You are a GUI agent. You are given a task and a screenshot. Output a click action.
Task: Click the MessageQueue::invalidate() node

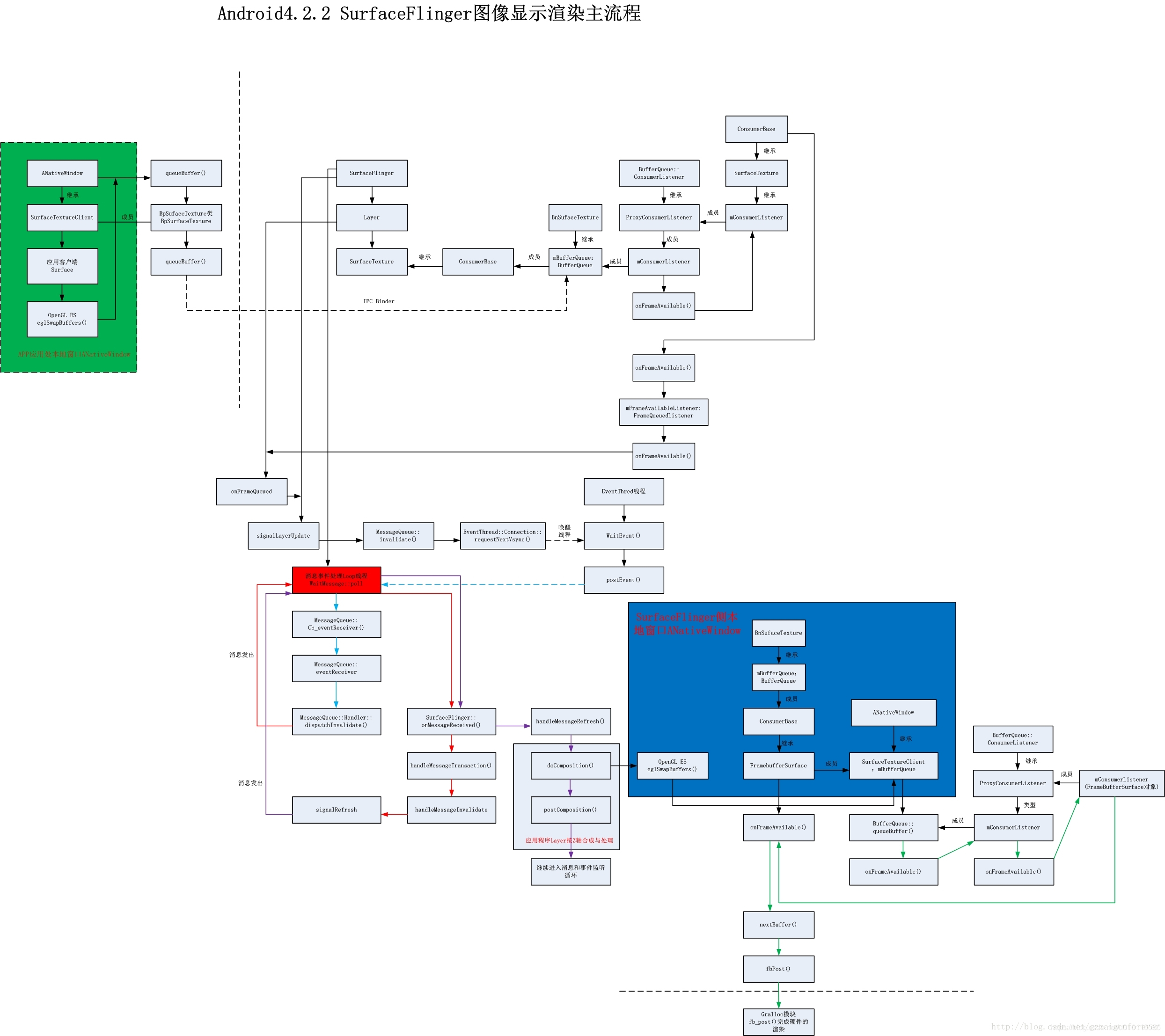pyautogui.click(x=398, y=536)
